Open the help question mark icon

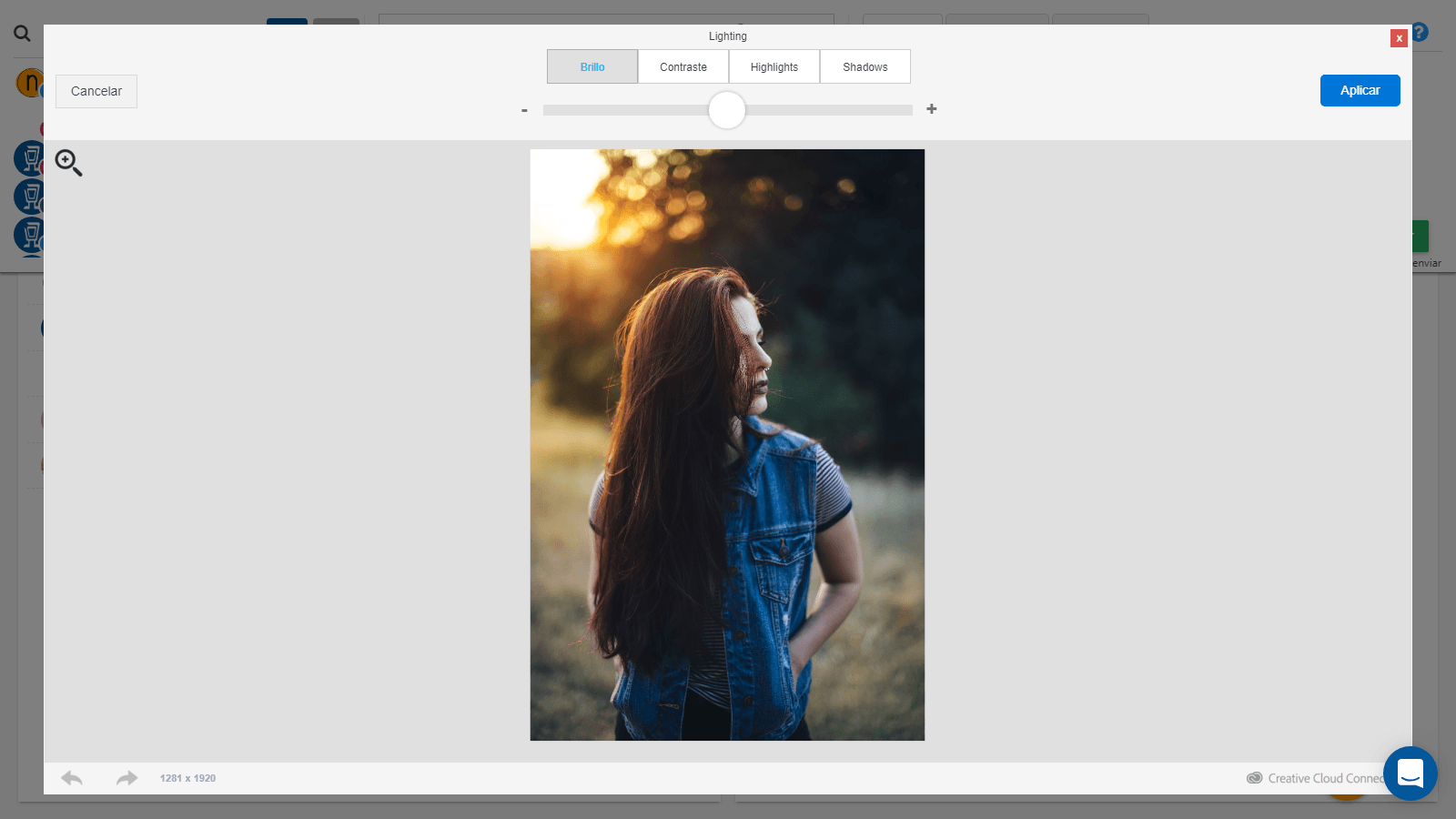point(1420,32)
